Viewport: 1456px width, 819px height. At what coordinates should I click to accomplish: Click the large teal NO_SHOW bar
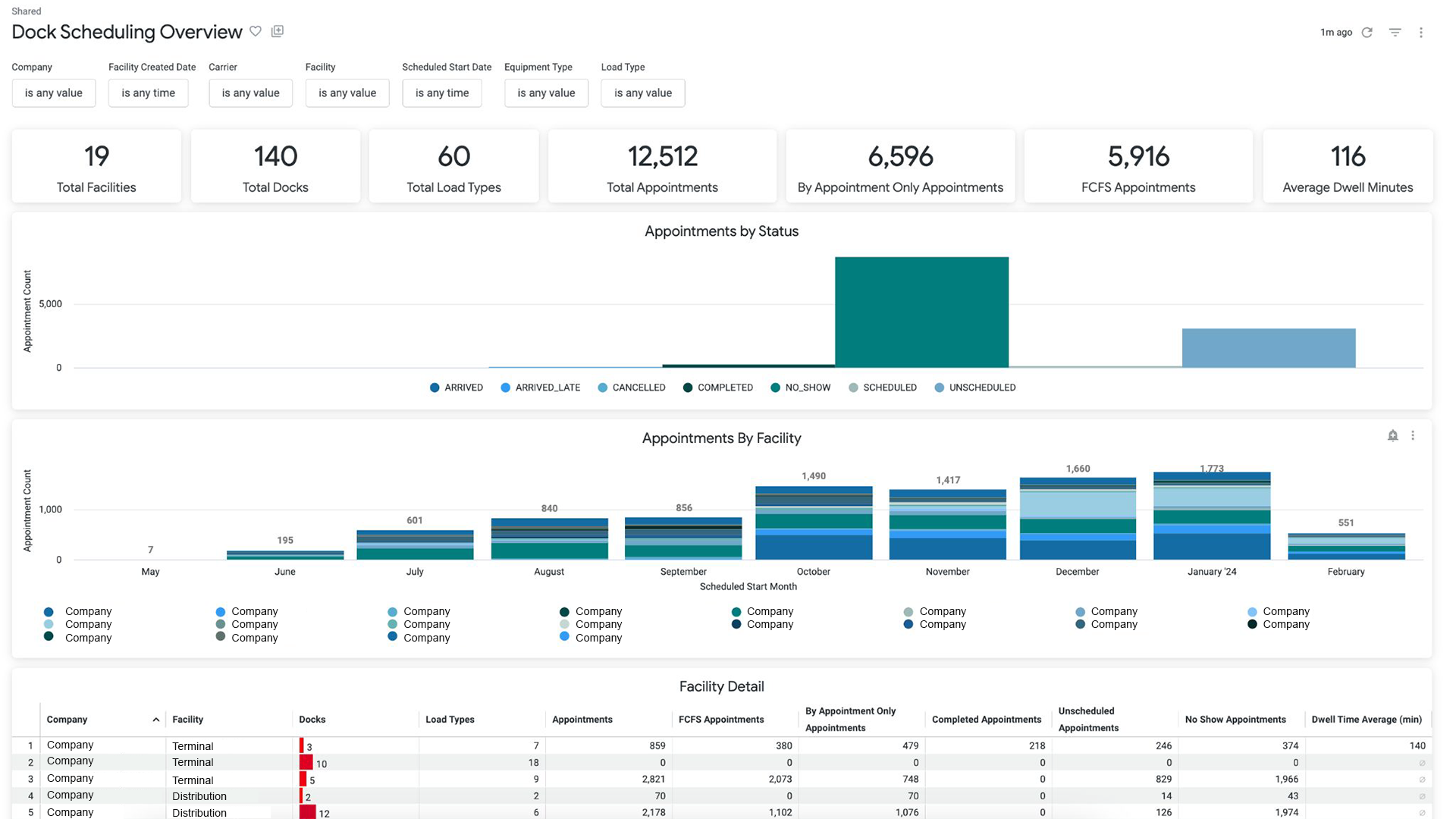point(921,312)
